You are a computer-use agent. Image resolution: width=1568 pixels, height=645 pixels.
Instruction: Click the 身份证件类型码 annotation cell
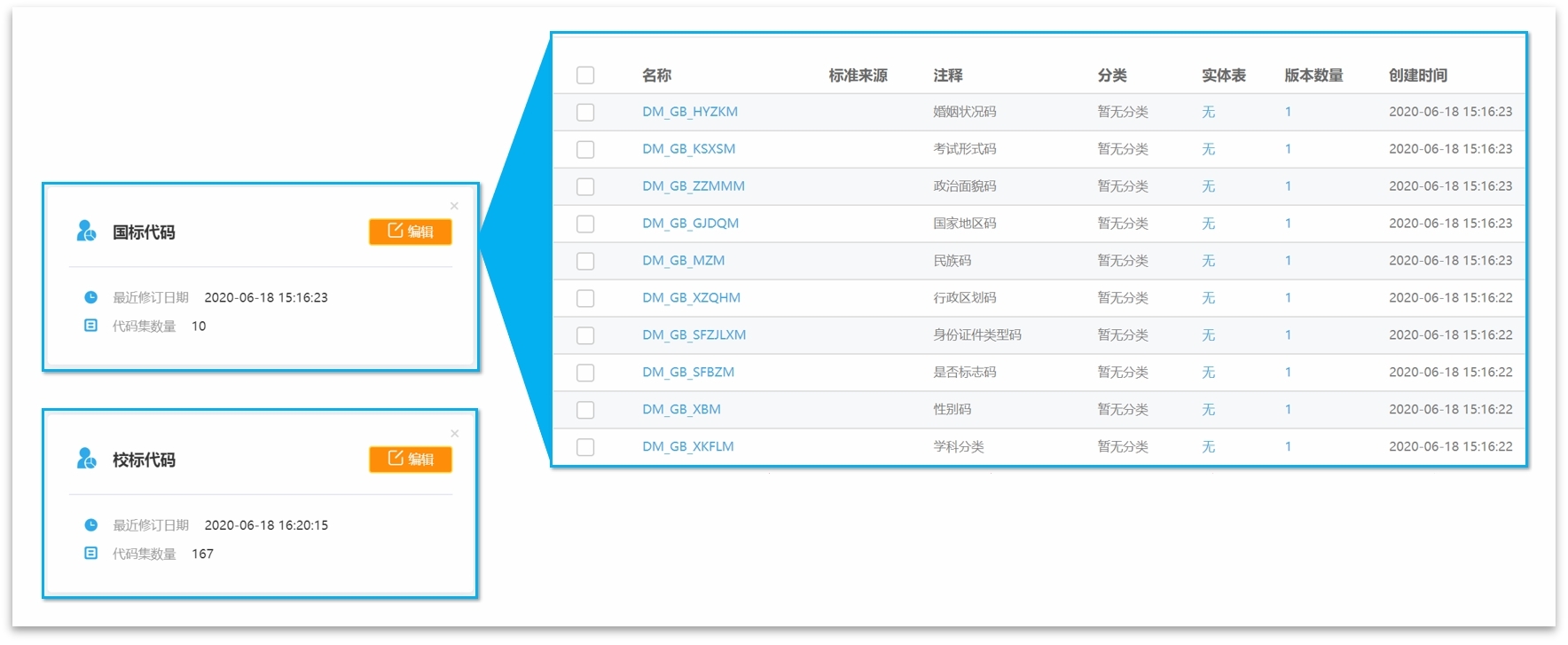(x=977, y=335)
